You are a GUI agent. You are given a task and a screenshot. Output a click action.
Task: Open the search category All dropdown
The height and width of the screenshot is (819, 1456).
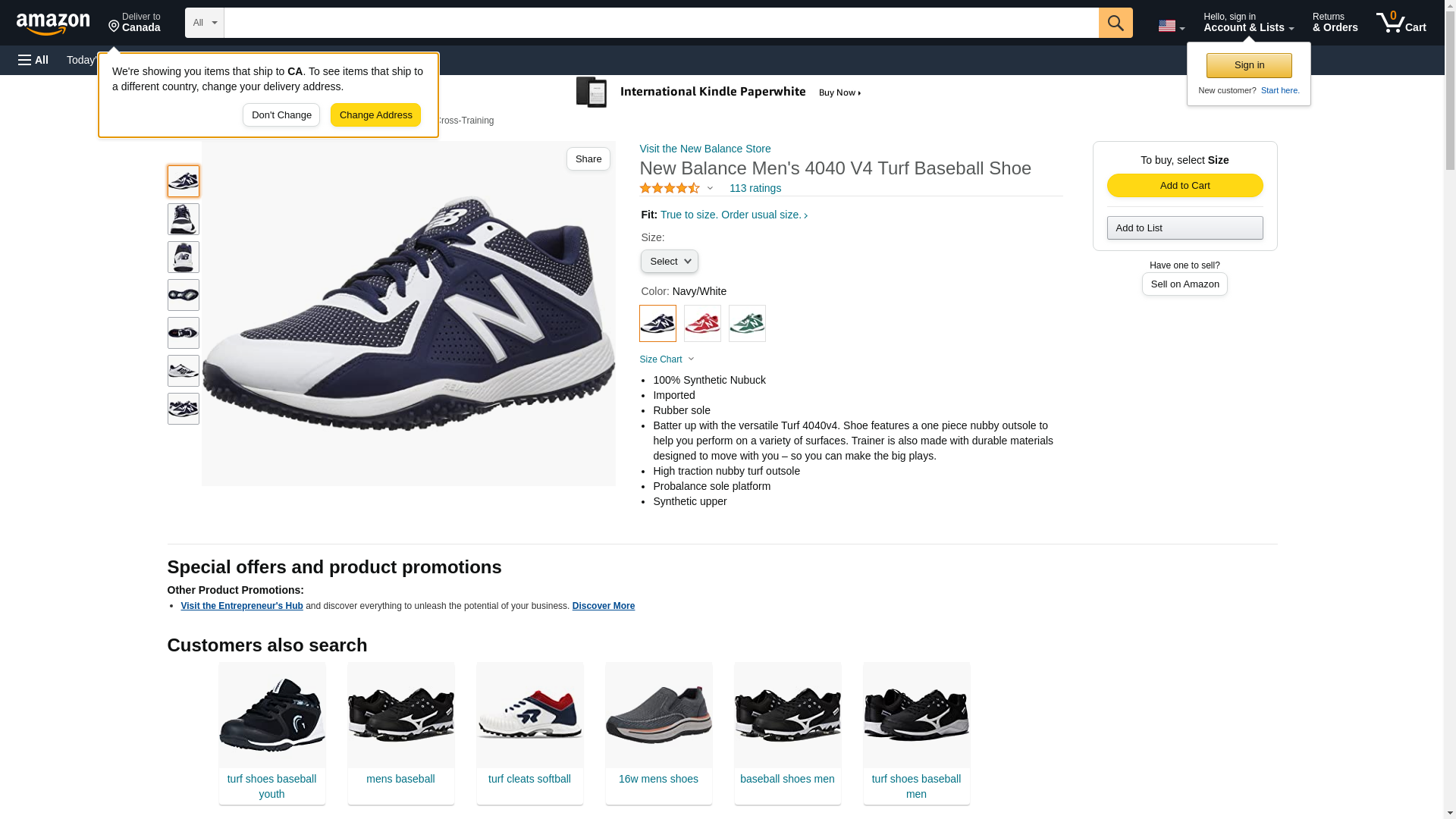(x=204, y=23)
